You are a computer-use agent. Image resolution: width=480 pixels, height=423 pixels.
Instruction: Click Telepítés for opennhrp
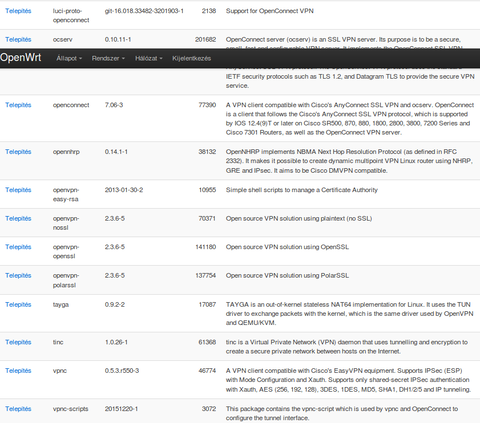tap(18, 152)
